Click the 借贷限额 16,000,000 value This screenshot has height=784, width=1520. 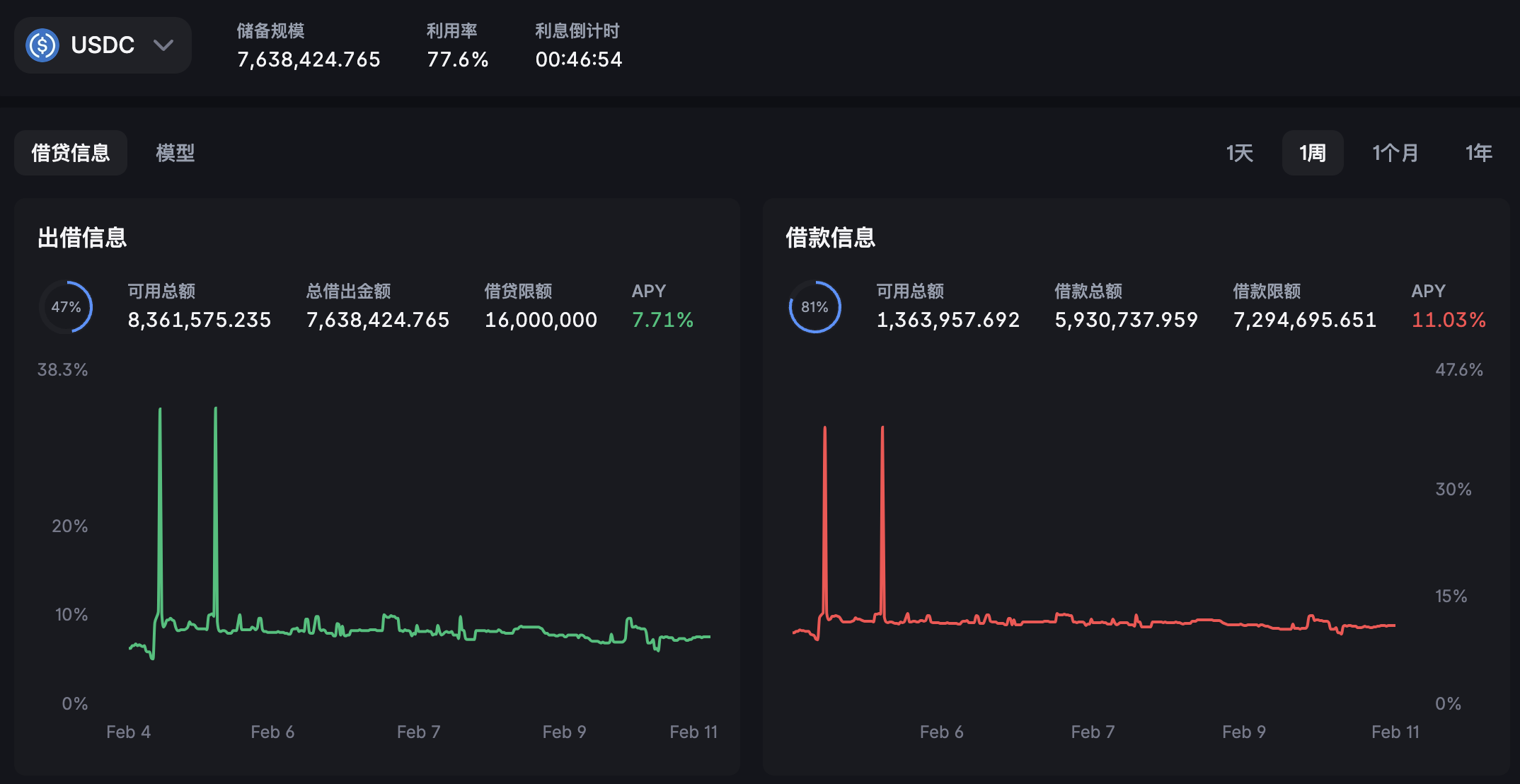(x=541, y=320)
